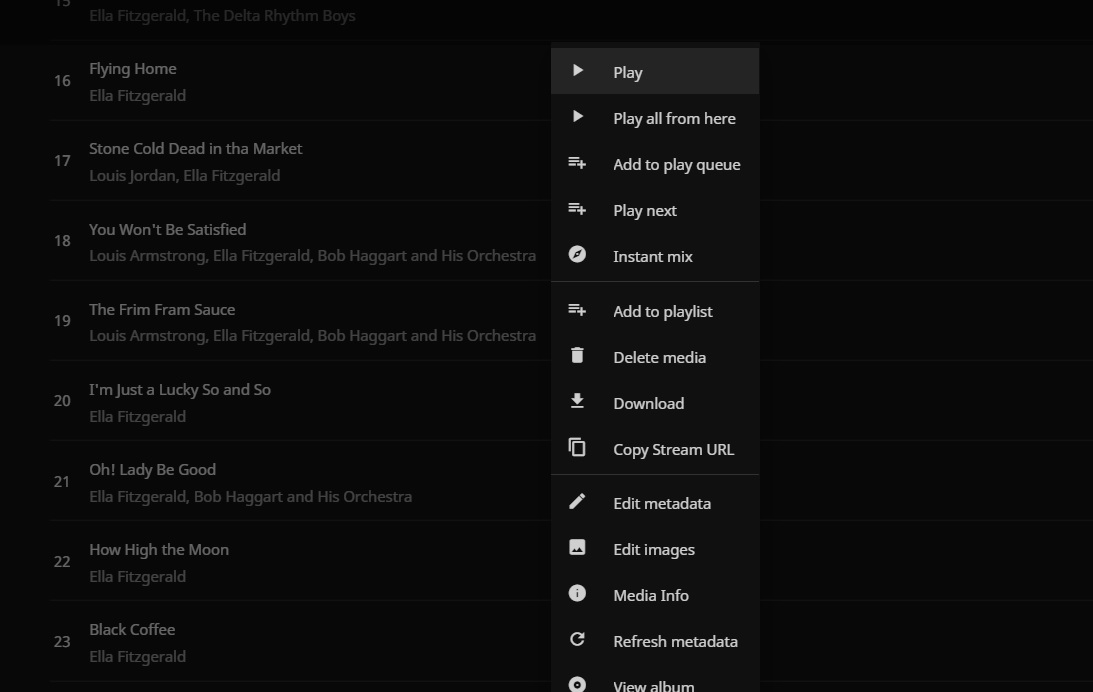Screen dimensions: 1093x692
Task: Click the Instant mix compass icon
Action: click(x=577, y=254)
